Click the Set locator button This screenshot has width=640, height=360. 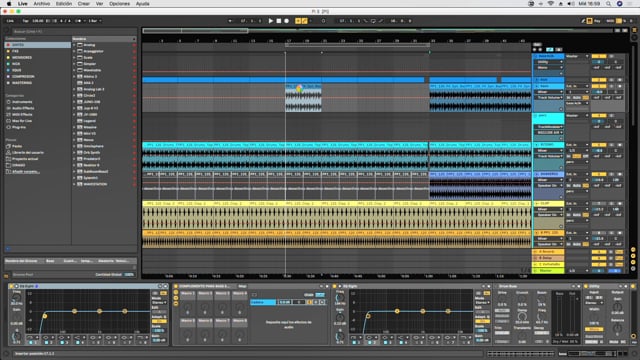coord(537,44)
